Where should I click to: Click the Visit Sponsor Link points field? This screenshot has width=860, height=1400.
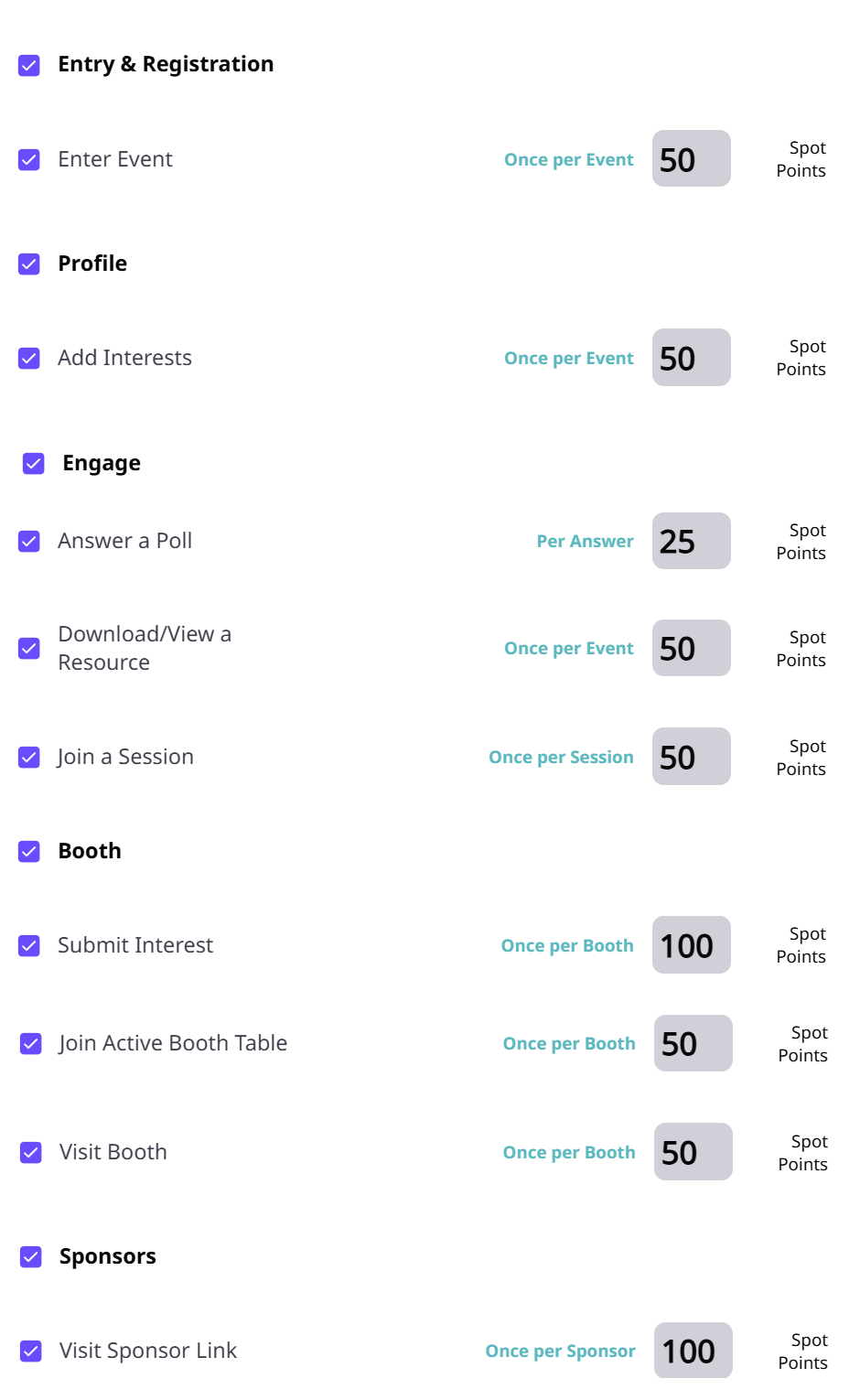(x=693, y=1351)
